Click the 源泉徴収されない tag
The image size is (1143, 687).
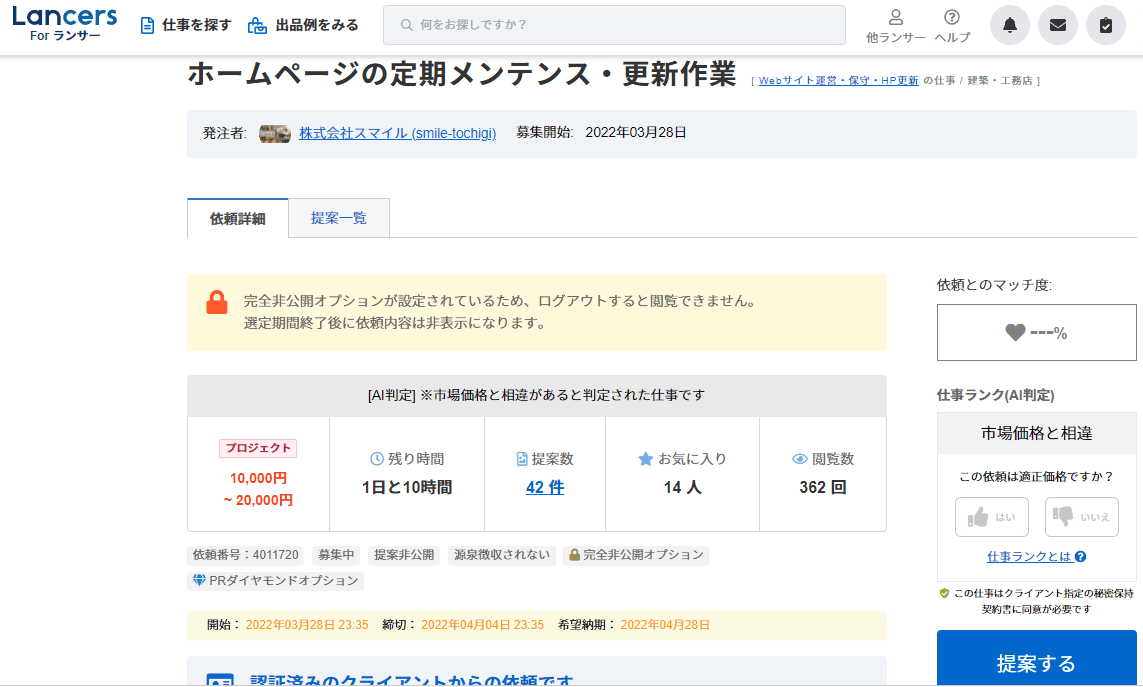pos(502,555)
